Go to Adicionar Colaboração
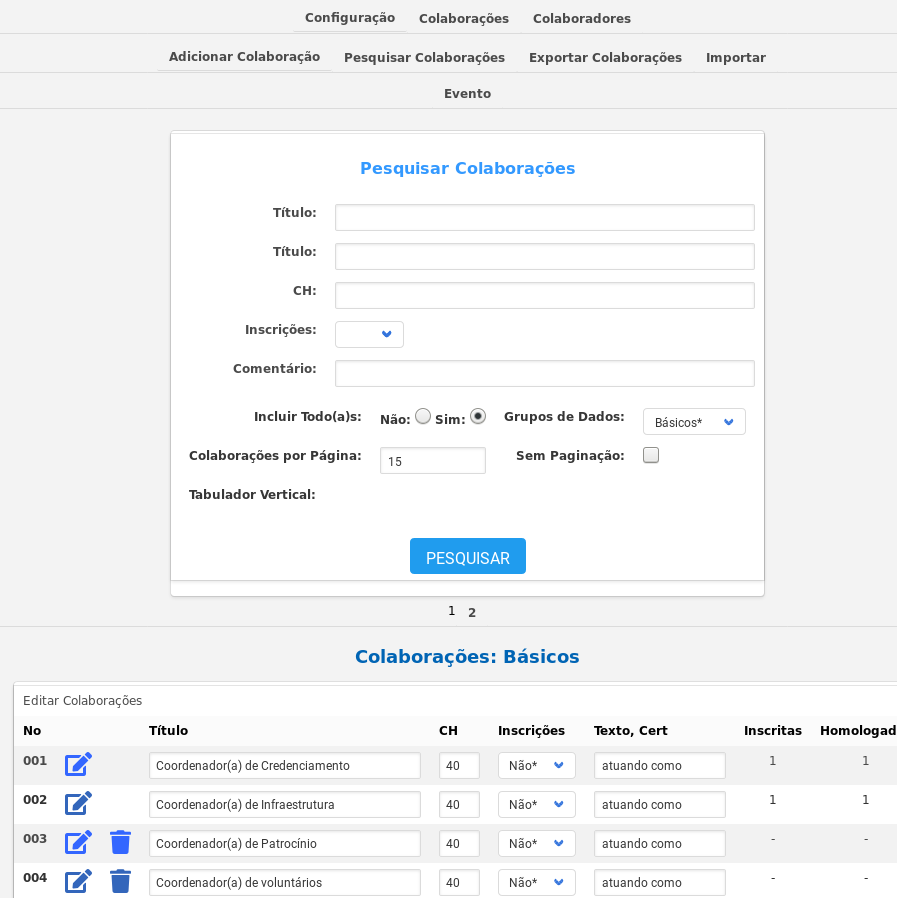This screenshot has height=898, width=897. pyautogui.click(x=245, y=57)
